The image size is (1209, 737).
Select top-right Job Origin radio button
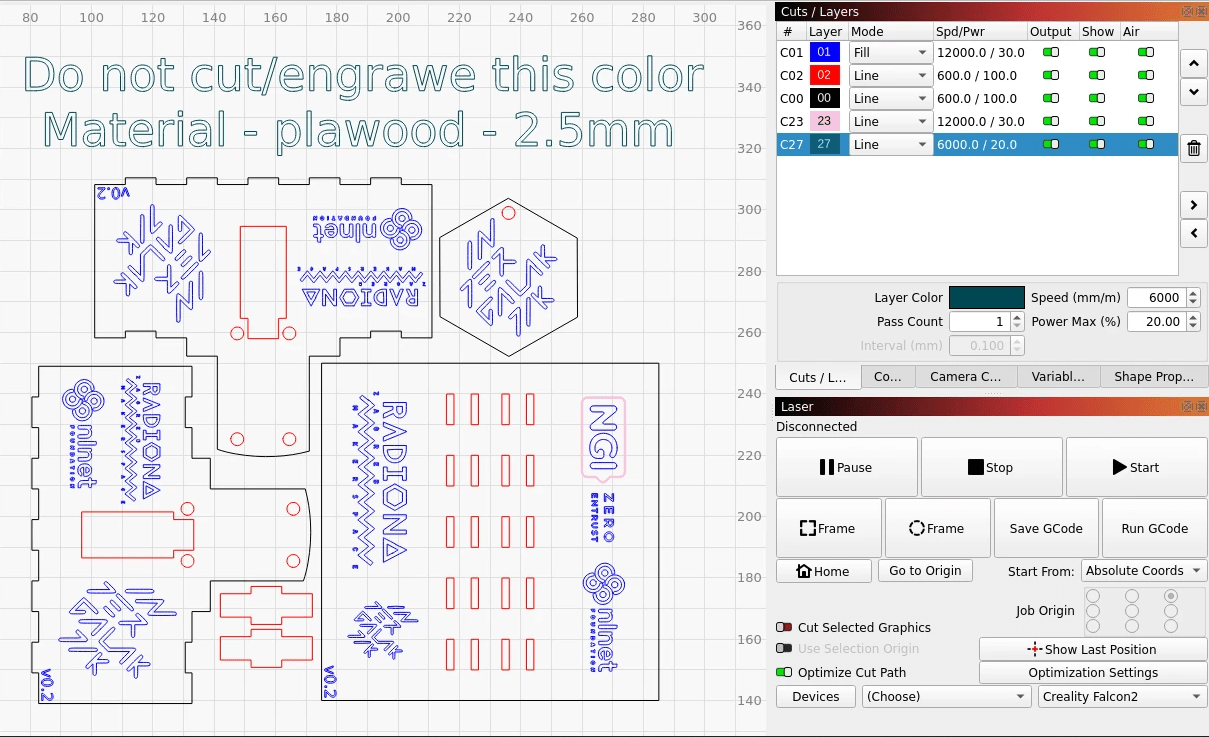click(1171, 595)
